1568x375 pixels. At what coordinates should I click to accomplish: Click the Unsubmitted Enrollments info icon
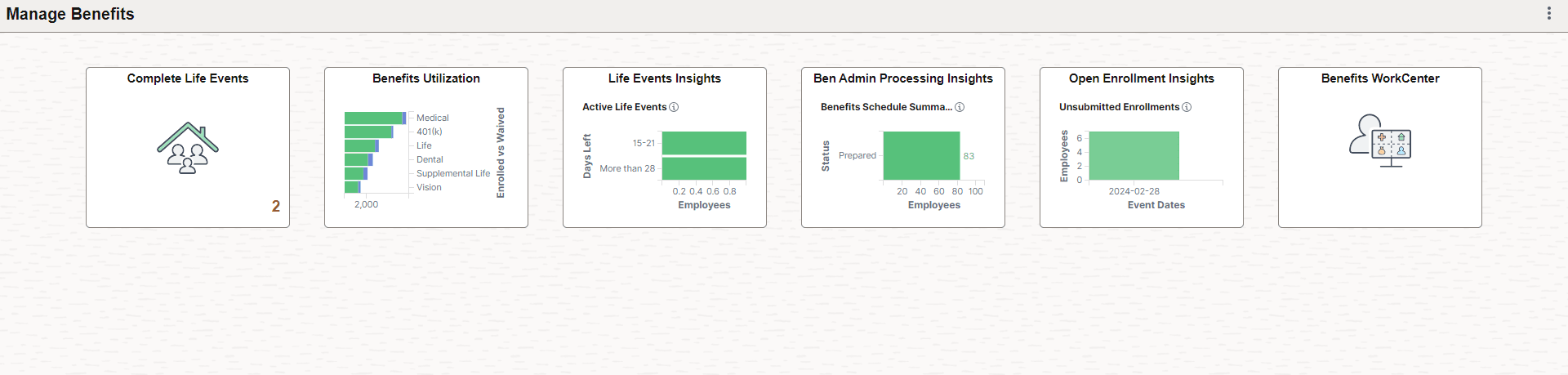coord(1187,107)
